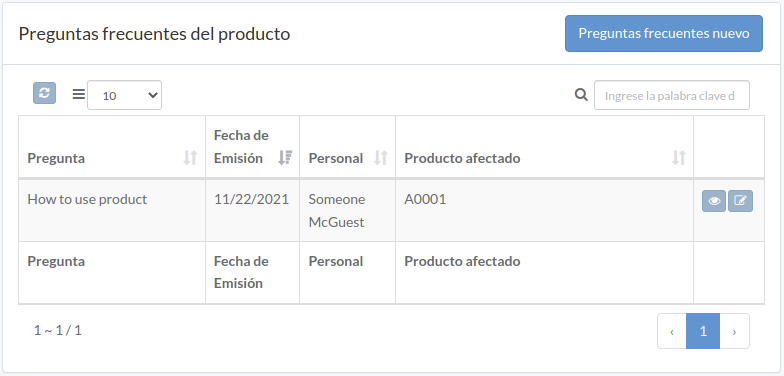
Task: Open the rows per page dropdown
Action: [124, 95]
